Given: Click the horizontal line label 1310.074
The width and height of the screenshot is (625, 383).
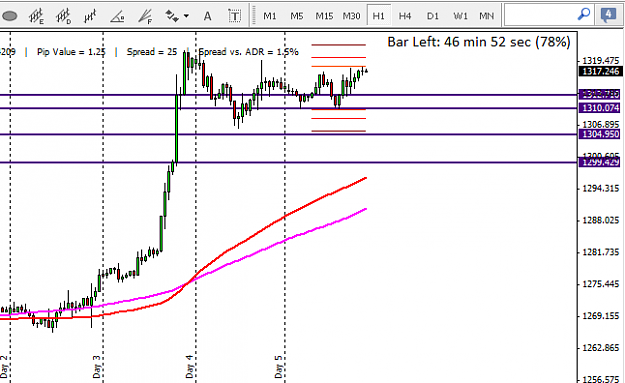Looking at the screenshot, I should tap(600, 108).
